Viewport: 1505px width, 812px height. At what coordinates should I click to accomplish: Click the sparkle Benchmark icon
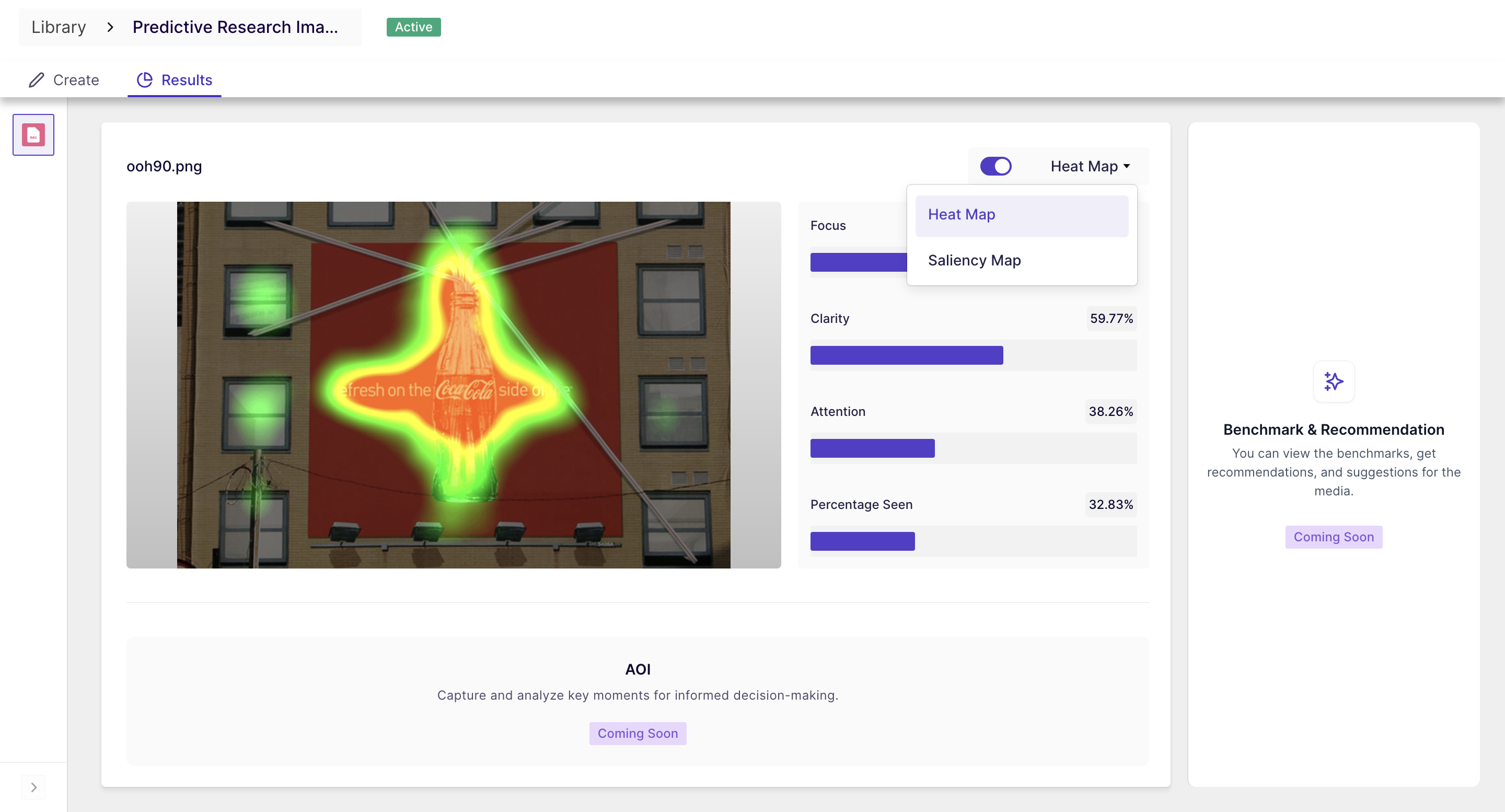click(x=1333, y=381)
